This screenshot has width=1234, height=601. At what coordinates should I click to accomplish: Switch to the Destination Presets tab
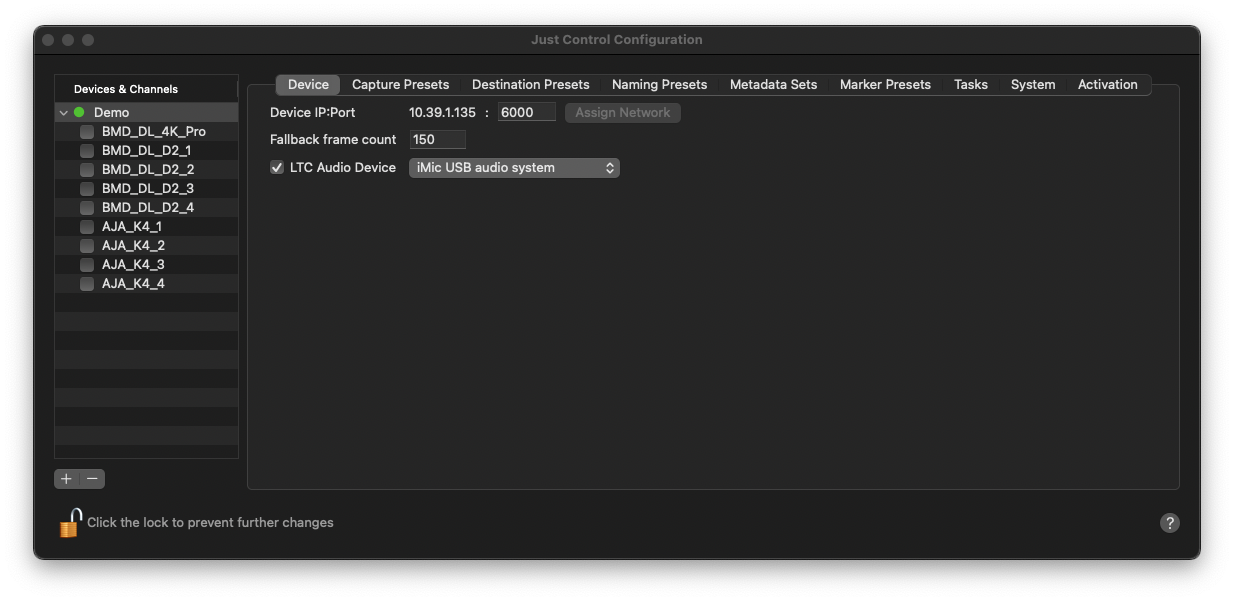[x=531, y=85]
